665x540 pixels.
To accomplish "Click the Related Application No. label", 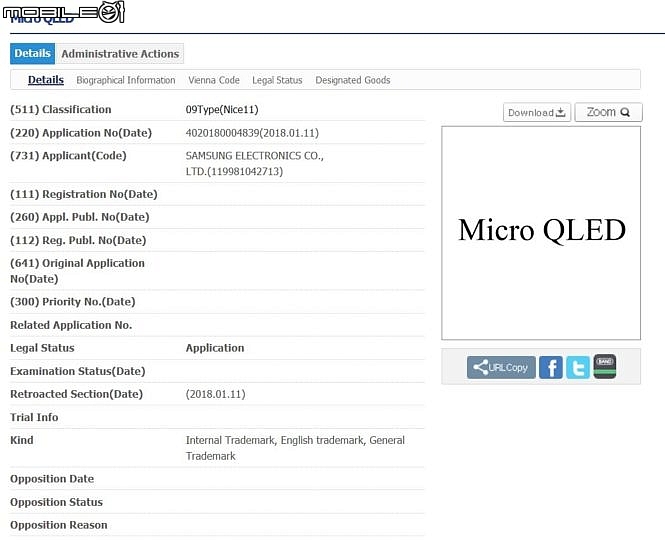I will coord(71,325).
